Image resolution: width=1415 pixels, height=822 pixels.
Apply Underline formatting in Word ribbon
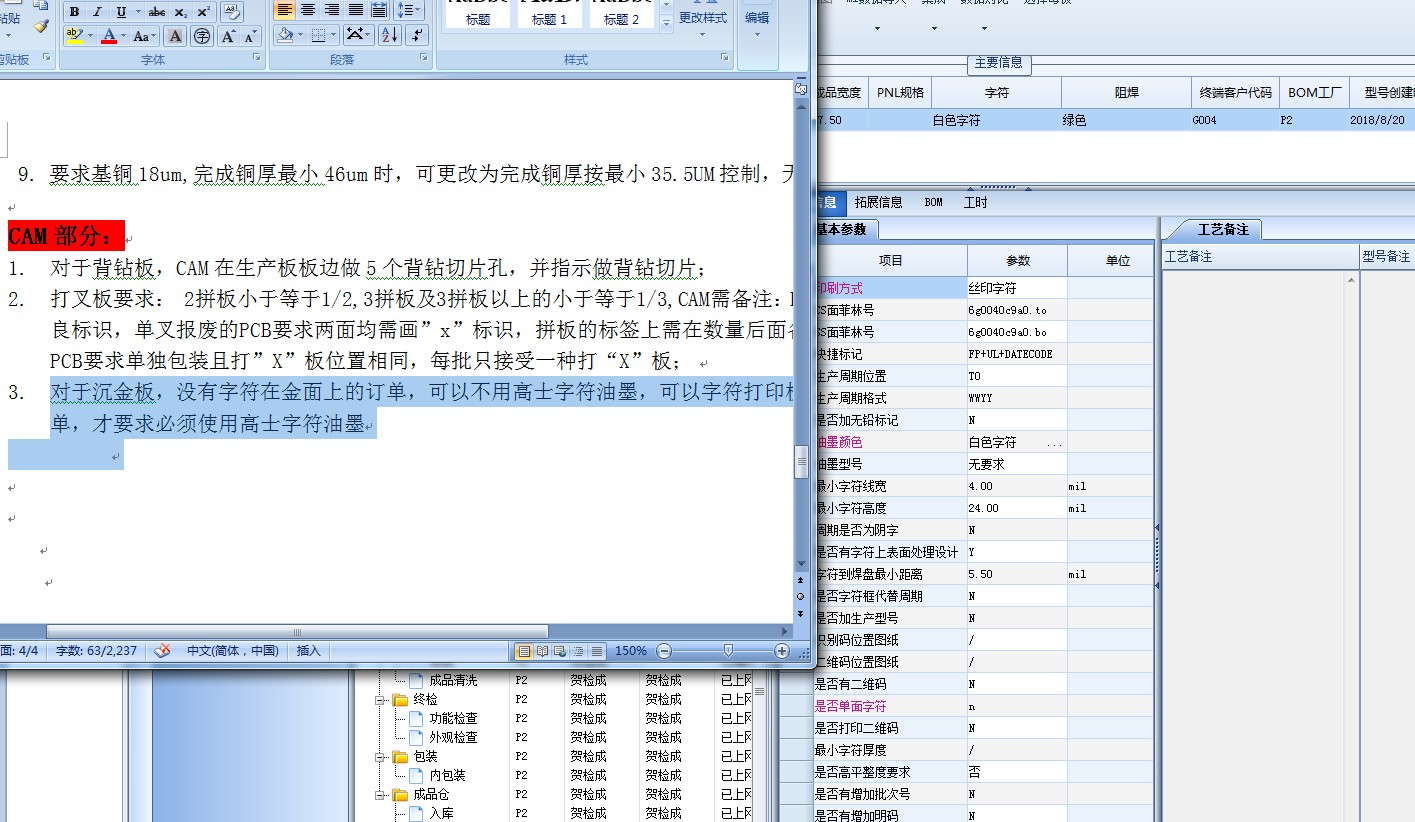tap(121, 12)
